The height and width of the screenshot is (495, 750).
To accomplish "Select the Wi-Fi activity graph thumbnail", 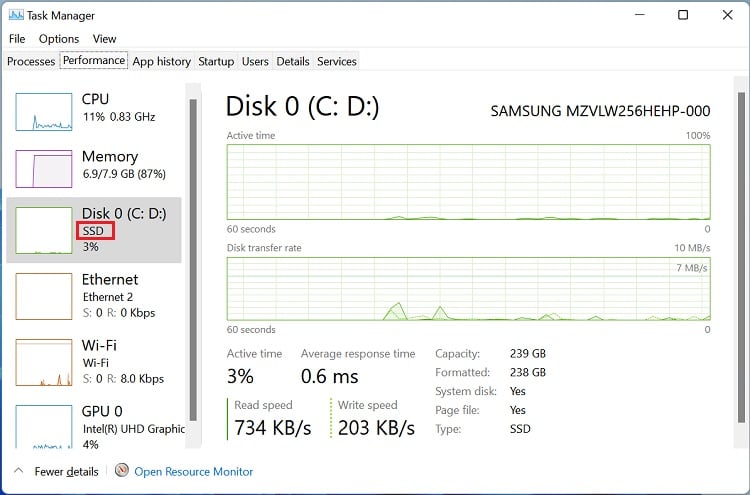I will coord(44,363).
